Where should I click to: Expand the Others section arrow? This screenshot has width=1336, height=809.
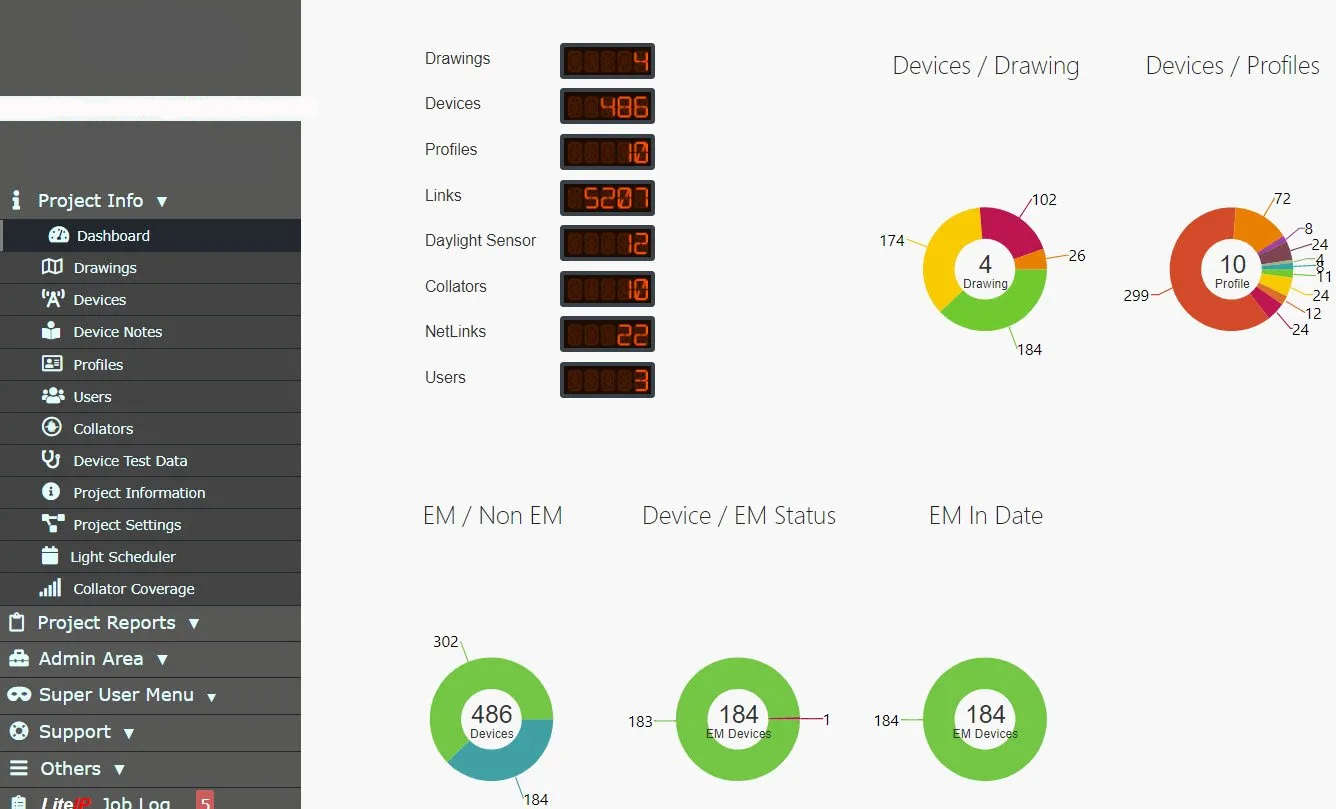120,770
